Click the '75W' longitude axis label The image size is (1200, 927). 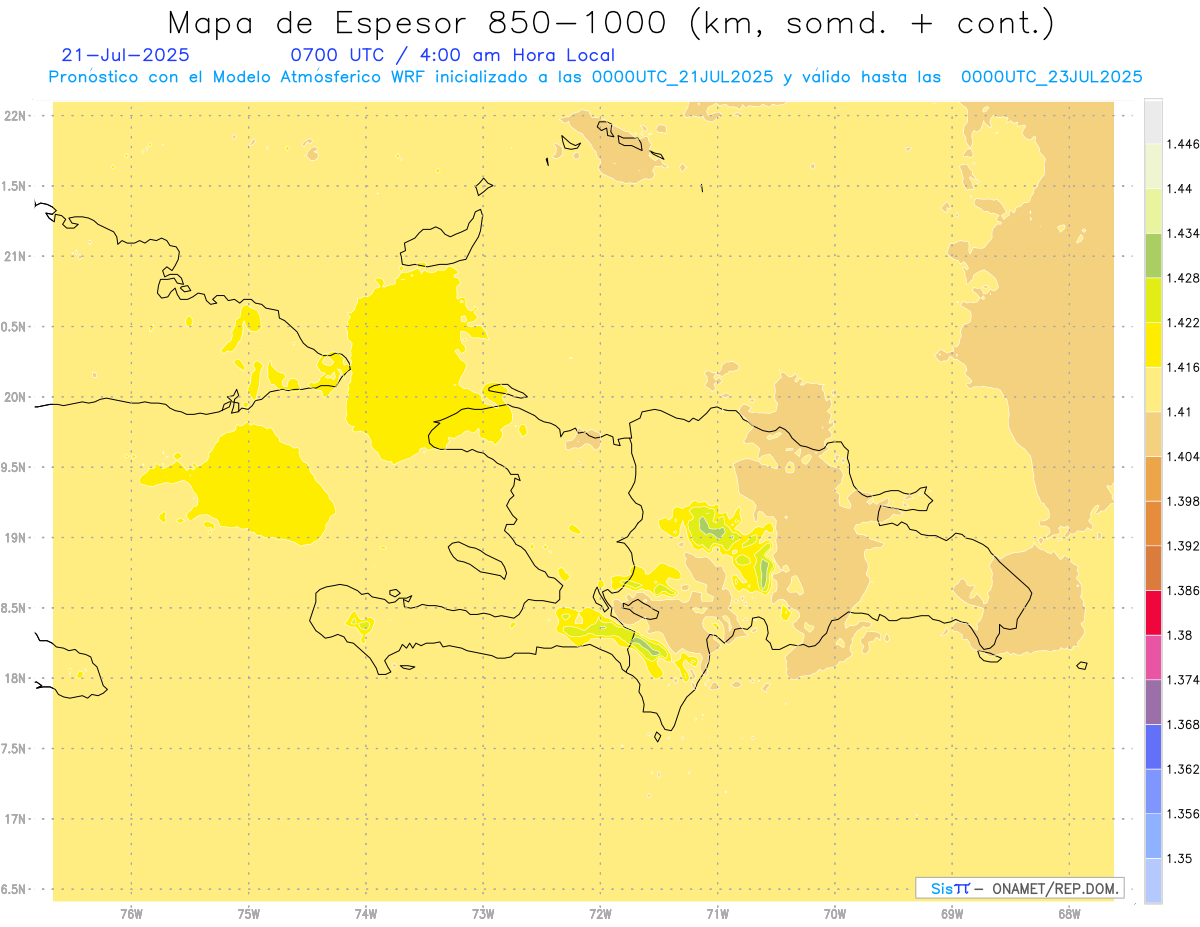coord(248,914)
